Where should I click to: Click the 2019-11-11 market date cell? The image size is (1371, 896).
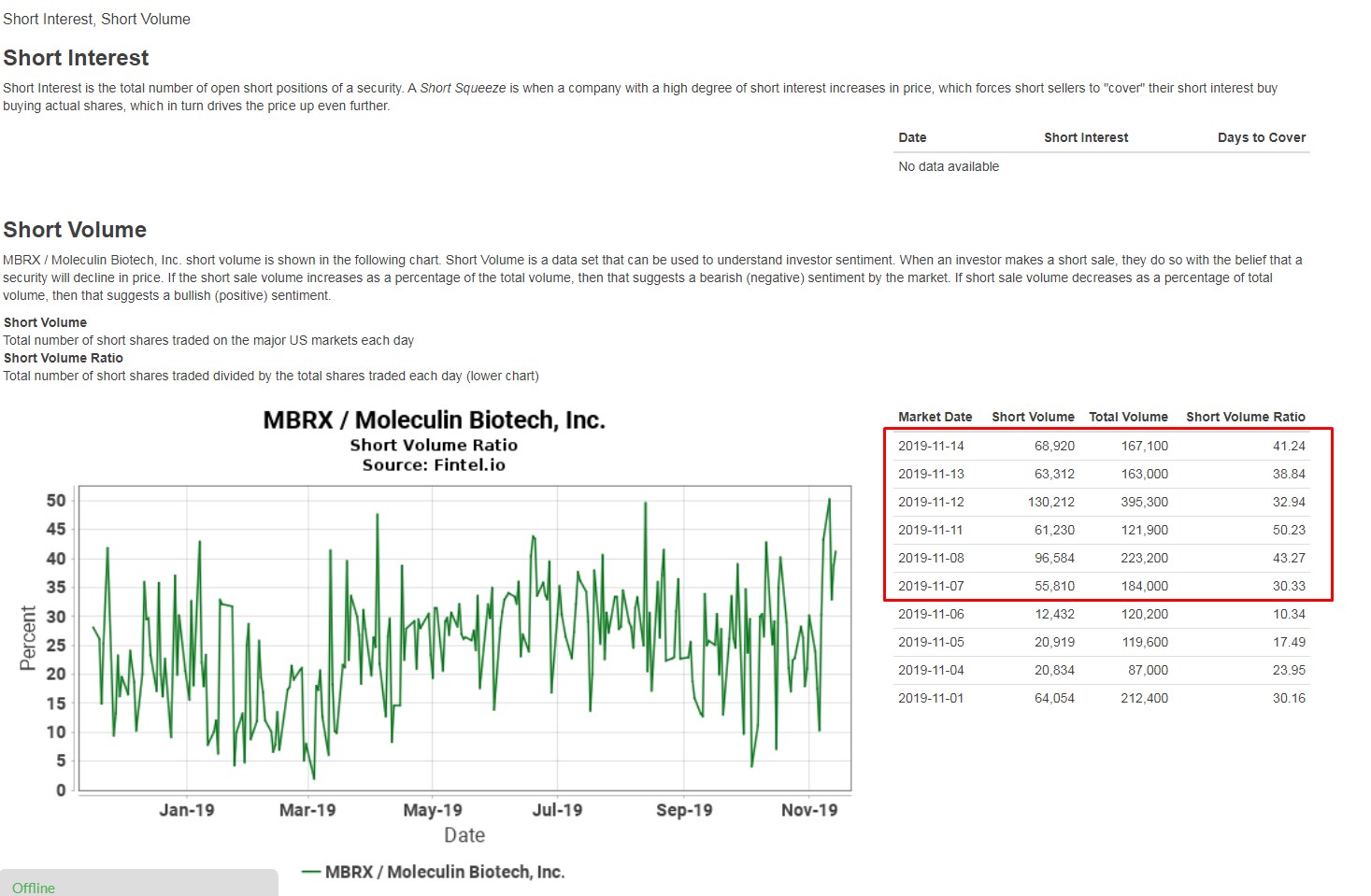(x=931, y=530)
